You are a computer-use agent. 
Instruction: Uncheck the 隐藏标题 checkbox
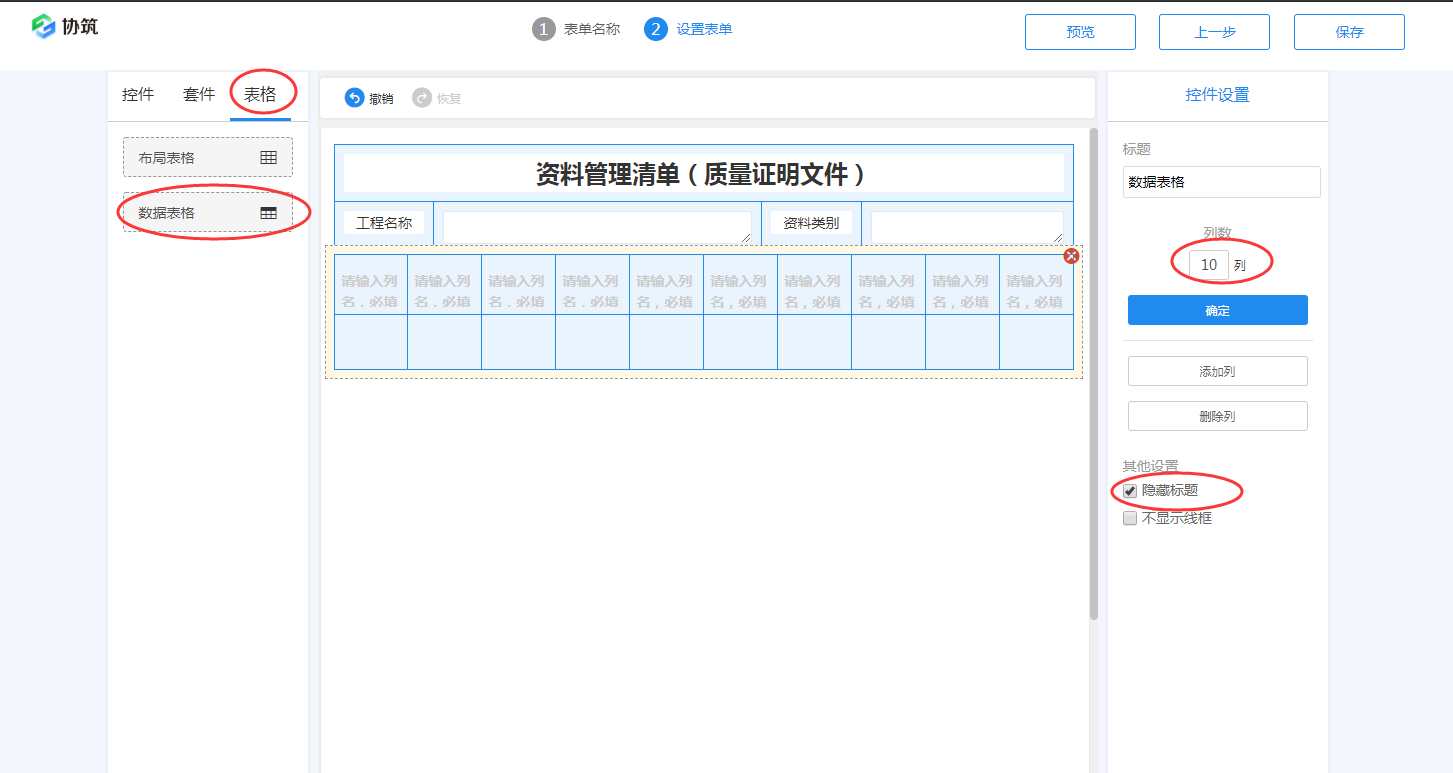coord(1130,491)
